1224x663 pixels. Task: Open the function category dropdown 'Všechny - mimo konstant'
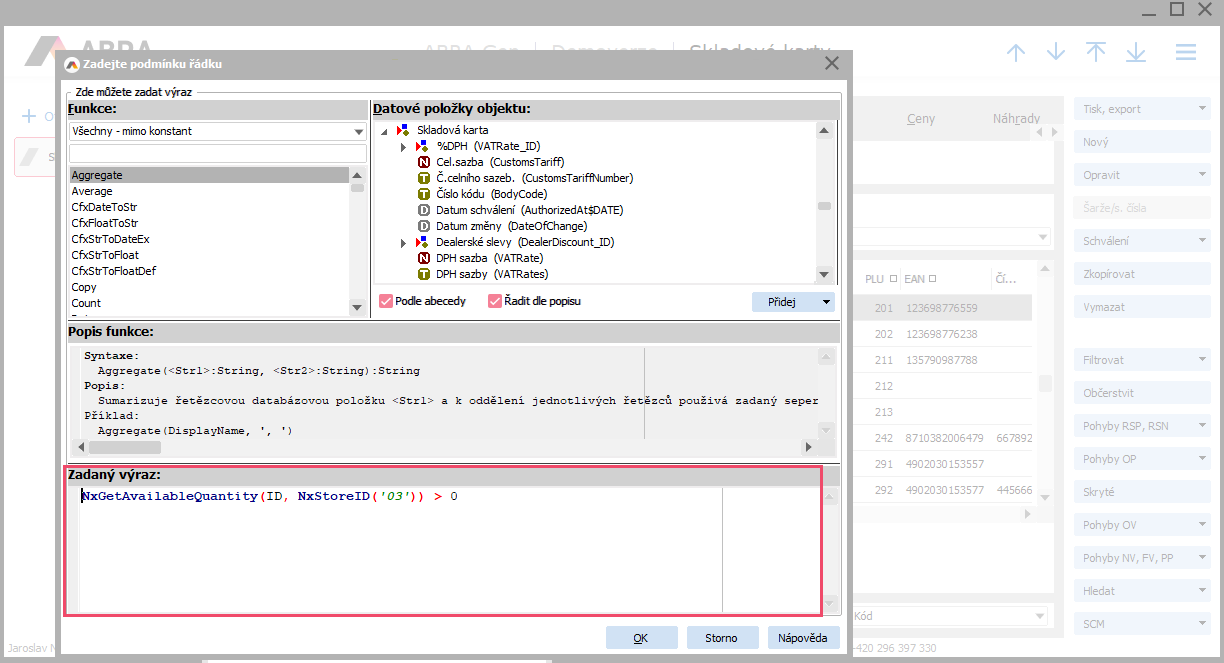(x=217, y=131)
